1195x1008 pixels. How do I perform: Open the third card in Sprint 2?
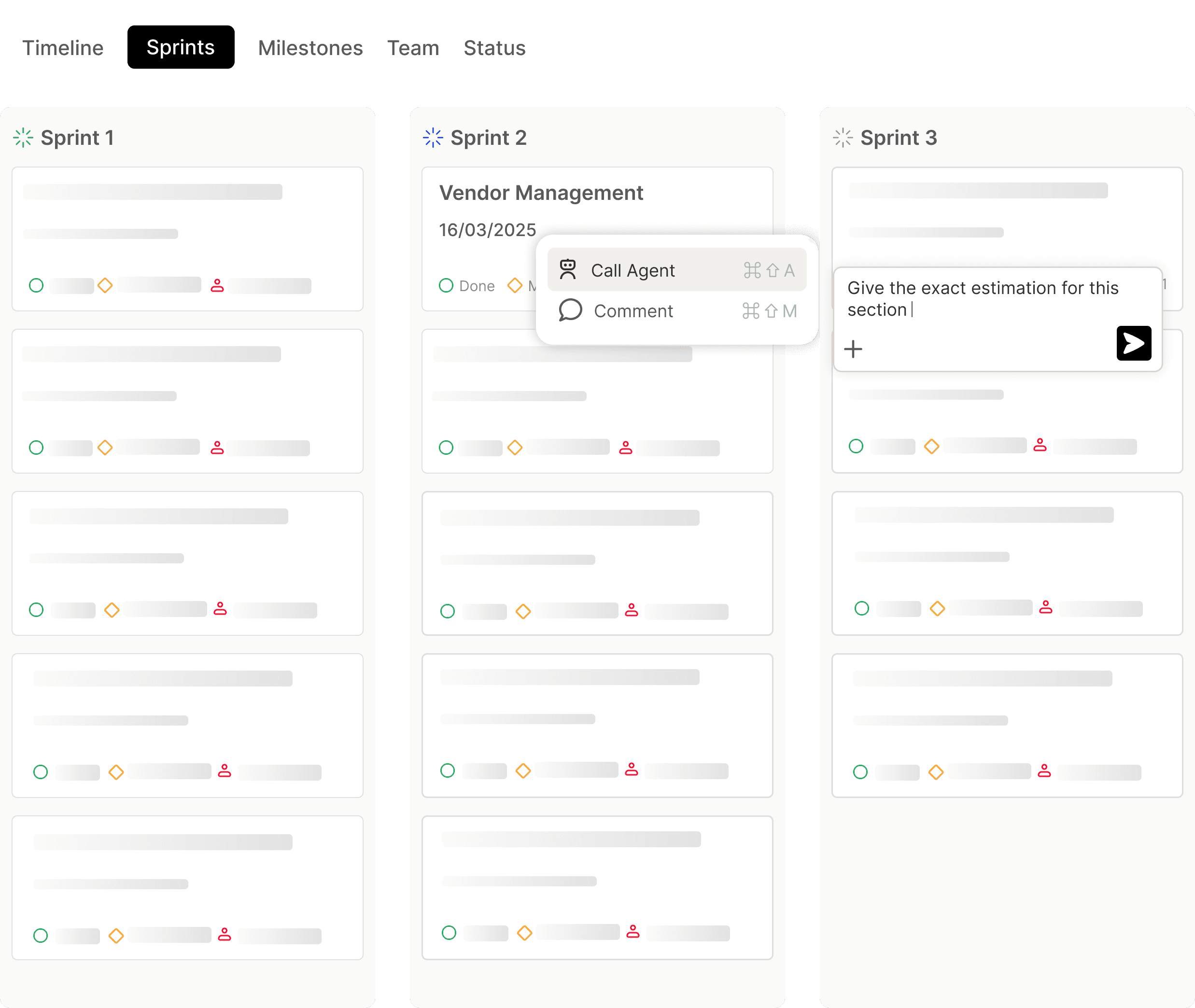597,563
